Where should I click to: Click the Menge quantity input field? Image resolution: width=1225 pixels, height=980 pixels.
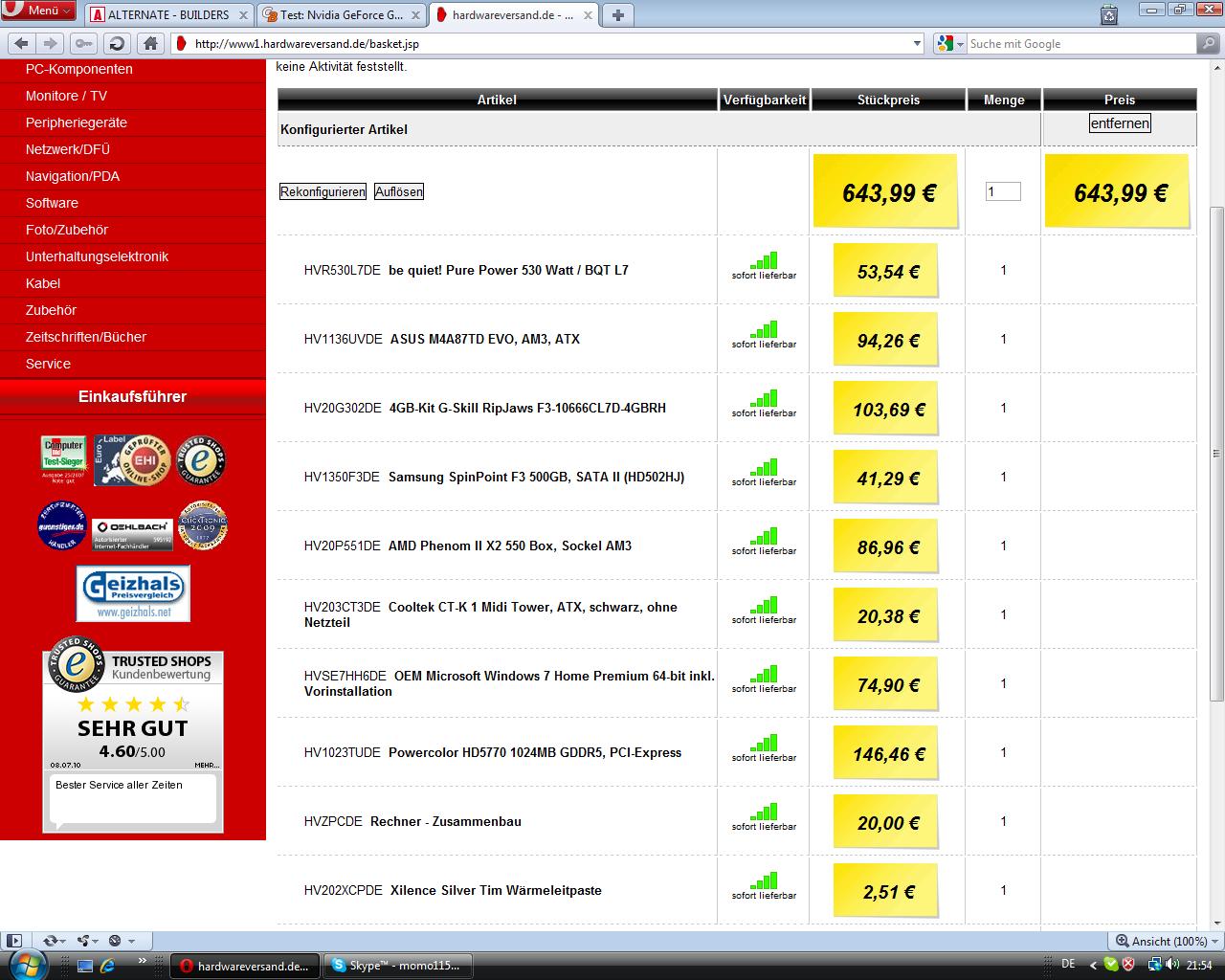tap(1003, 191)
